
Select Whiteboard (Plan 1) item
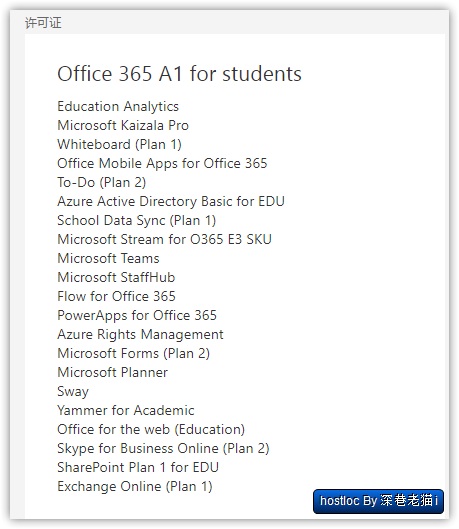coord(119,145)
